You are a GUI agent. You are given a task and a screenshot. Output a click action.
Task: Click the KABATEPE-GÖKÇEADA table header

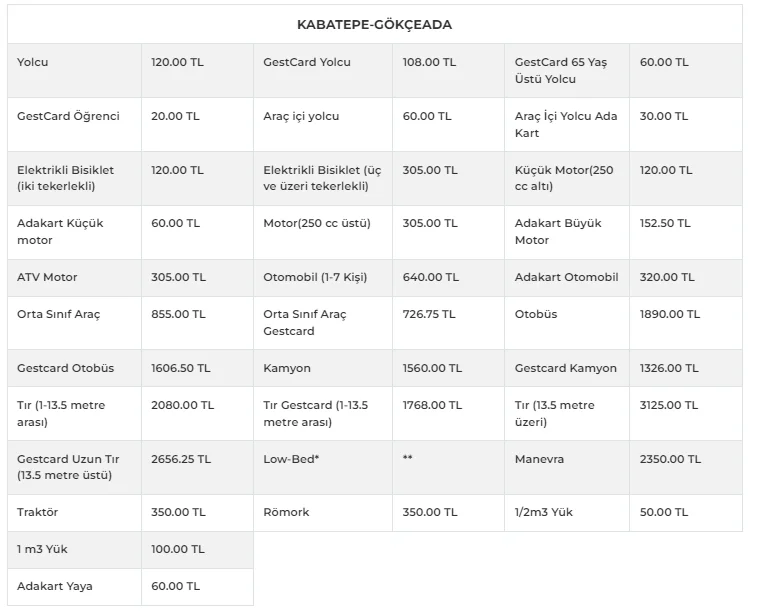(374, 24)
